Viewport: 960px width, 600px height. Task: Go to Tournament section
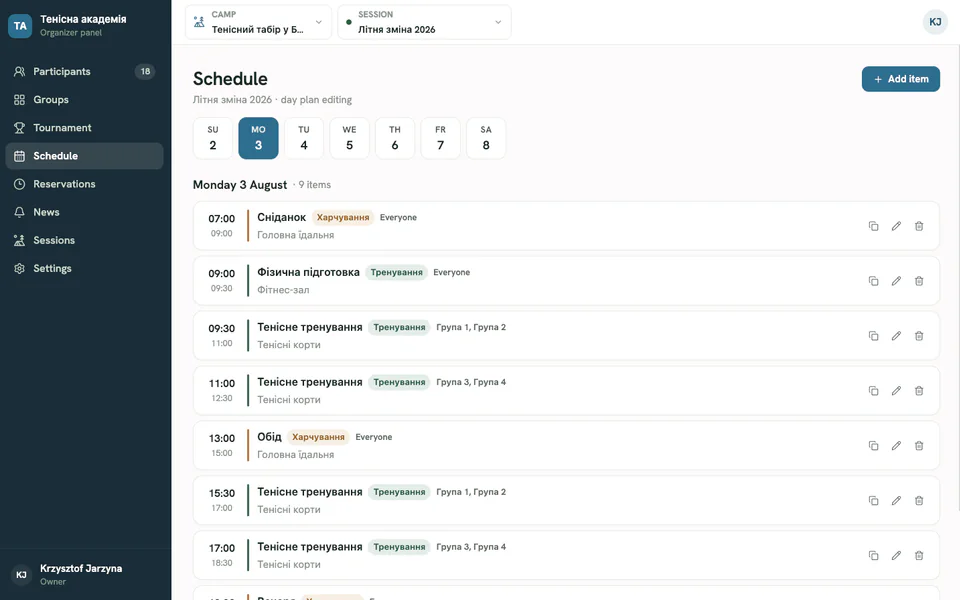84,128
